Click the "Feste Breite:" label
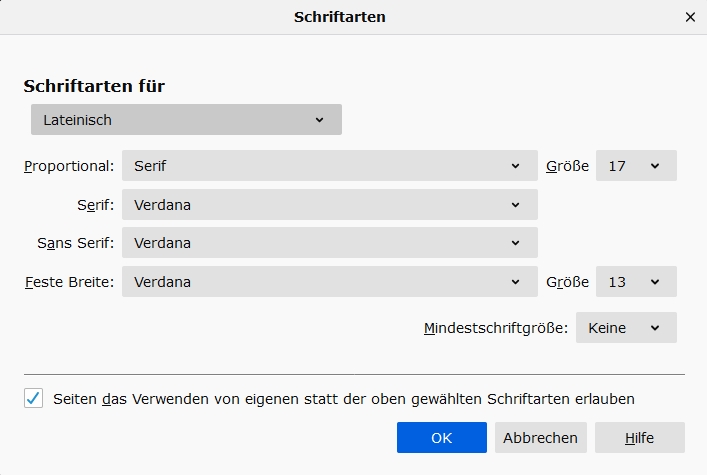 pyautogui.click(x=69, y=282)
